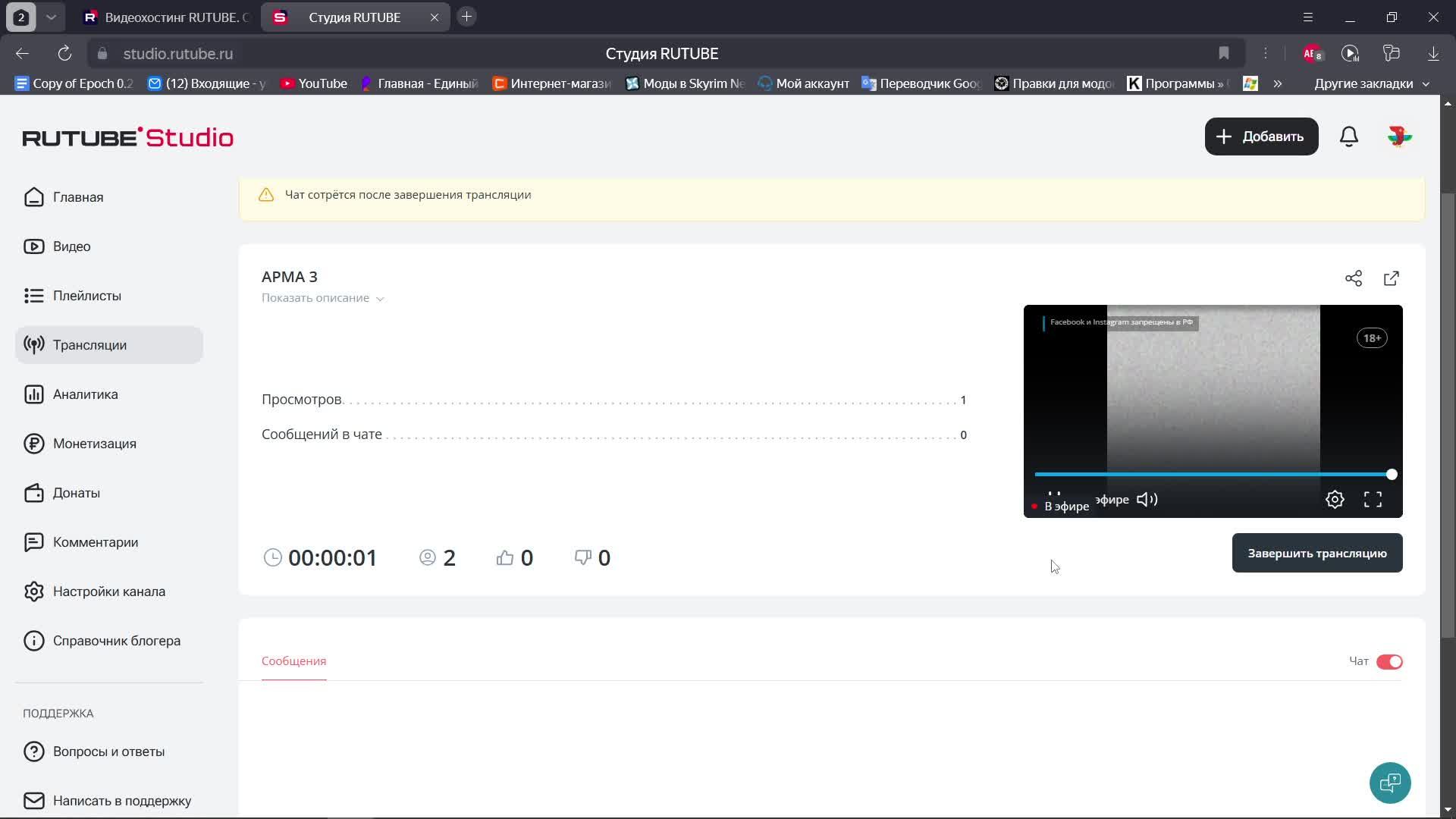This screenshot has height=819, width=1456.
Task: Open the Переводчик Google bookmark
Action: point(922,83)
